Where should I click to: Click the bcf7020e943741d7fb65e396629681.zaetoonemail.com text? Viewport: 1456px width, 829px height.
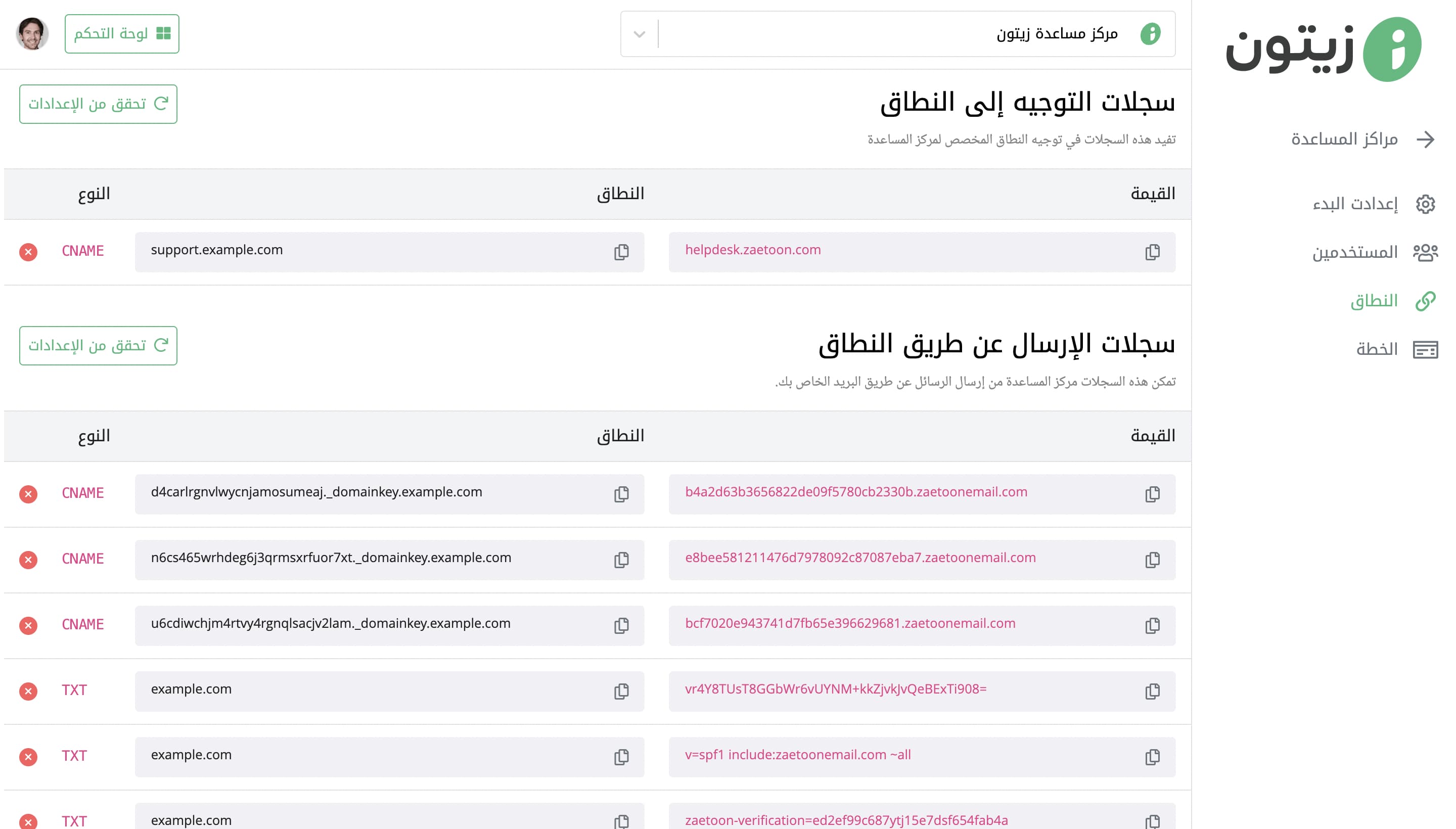(849, 623)
